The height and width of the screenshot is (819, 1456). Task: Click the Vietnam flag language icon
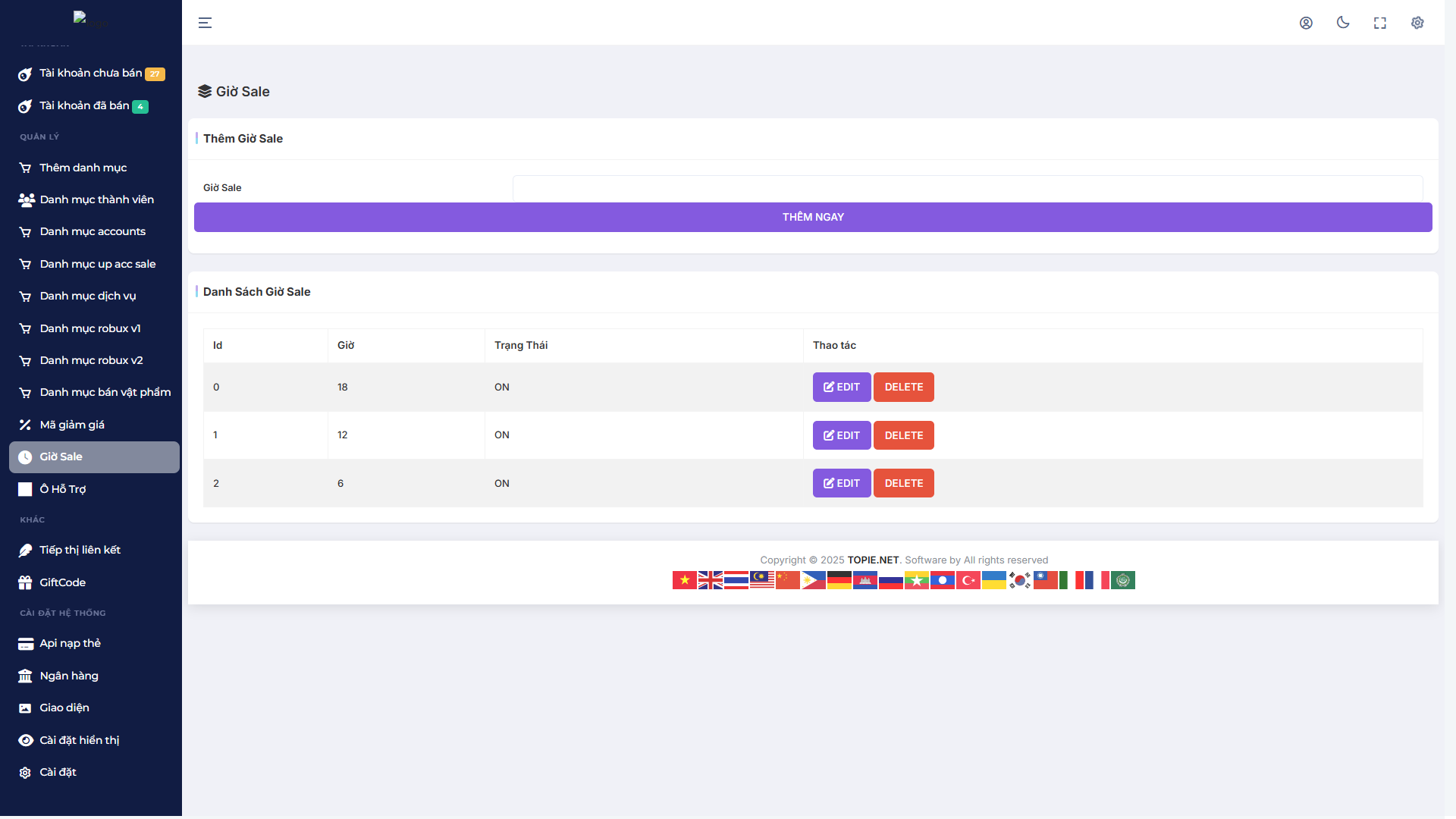(x=684, y=580)
